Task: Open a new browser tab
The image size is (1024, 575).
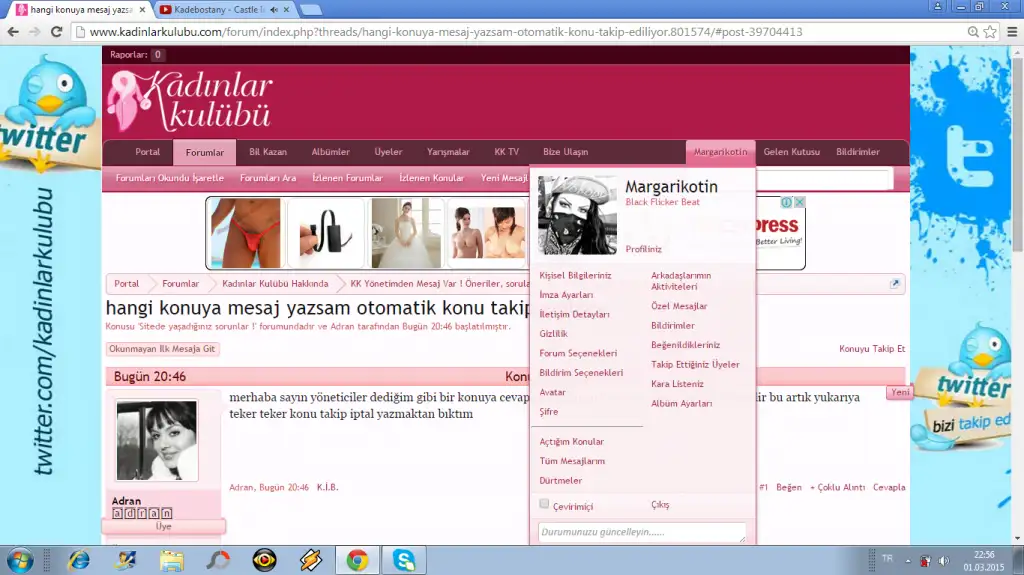Action: point(311,10)
